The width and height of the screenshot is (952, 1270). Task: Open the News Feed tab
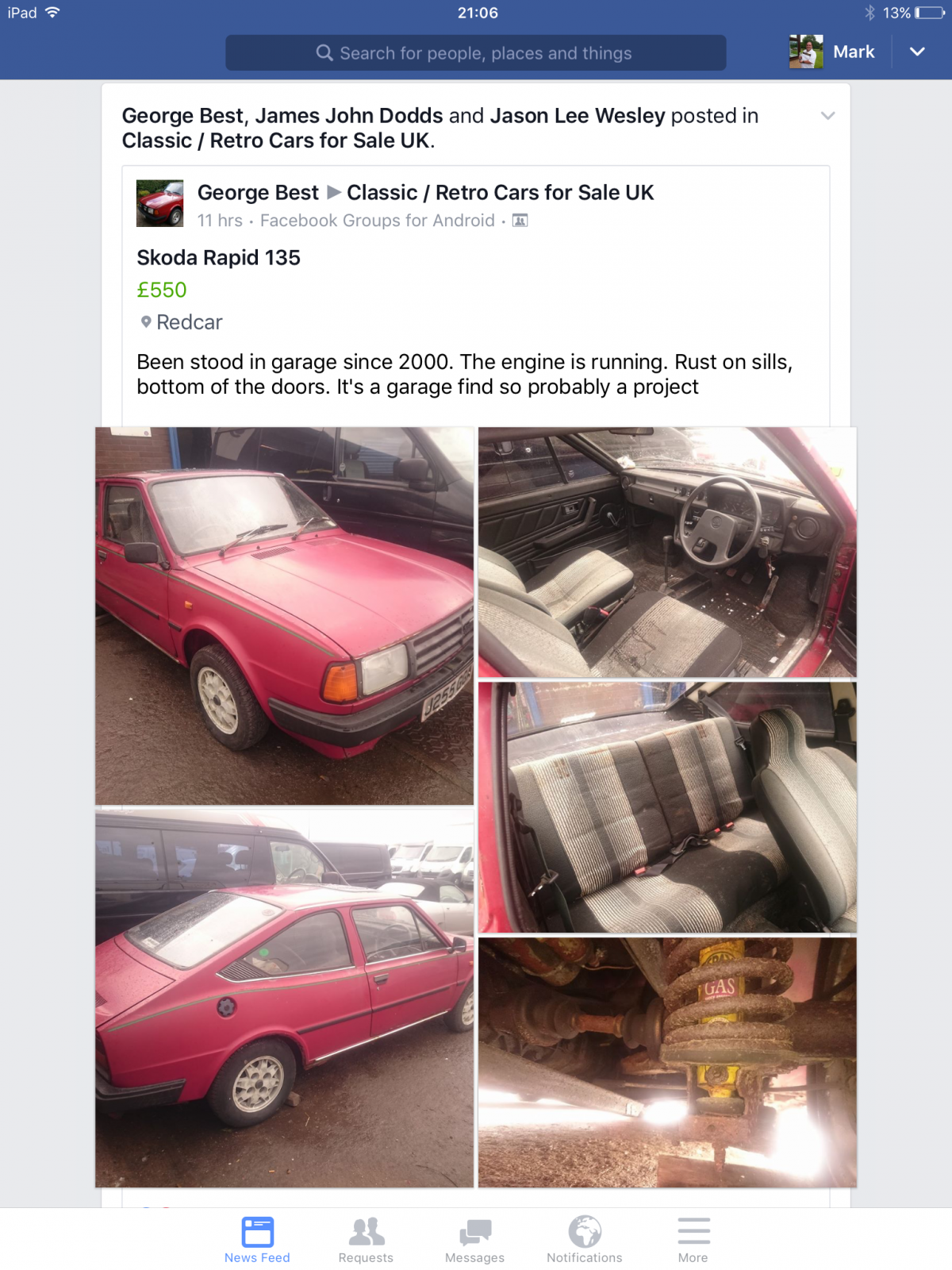click(257, 1239)
